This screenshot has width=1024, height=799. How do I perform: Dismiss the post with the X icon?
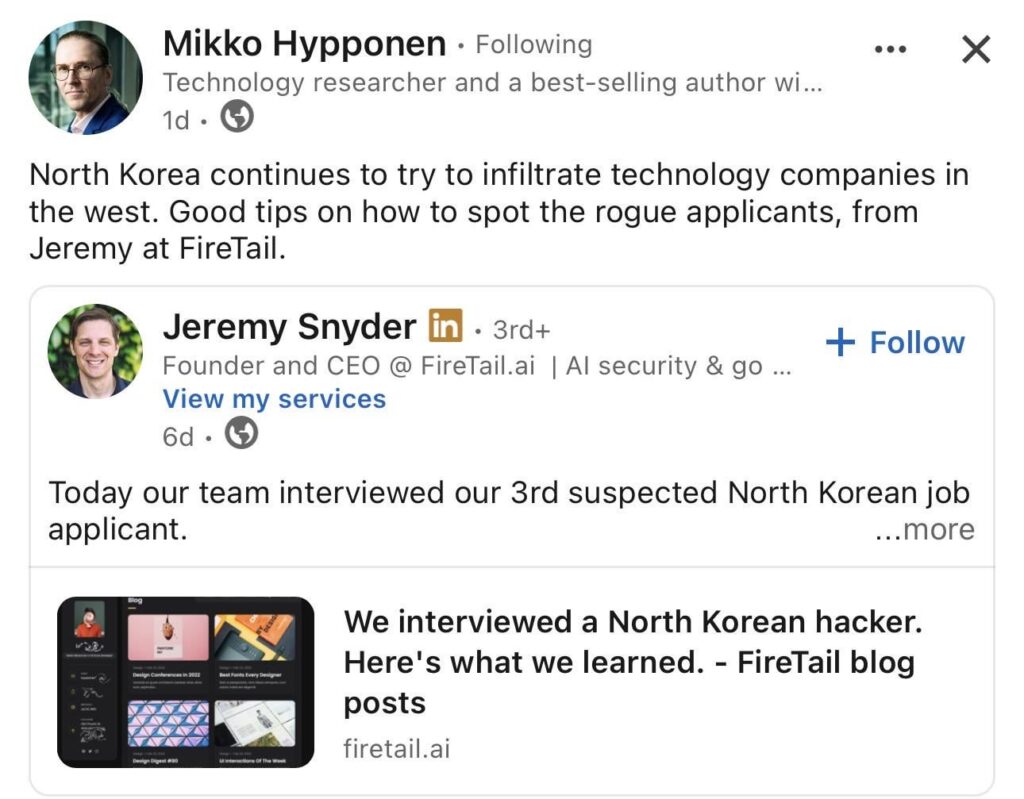(975, 47)
